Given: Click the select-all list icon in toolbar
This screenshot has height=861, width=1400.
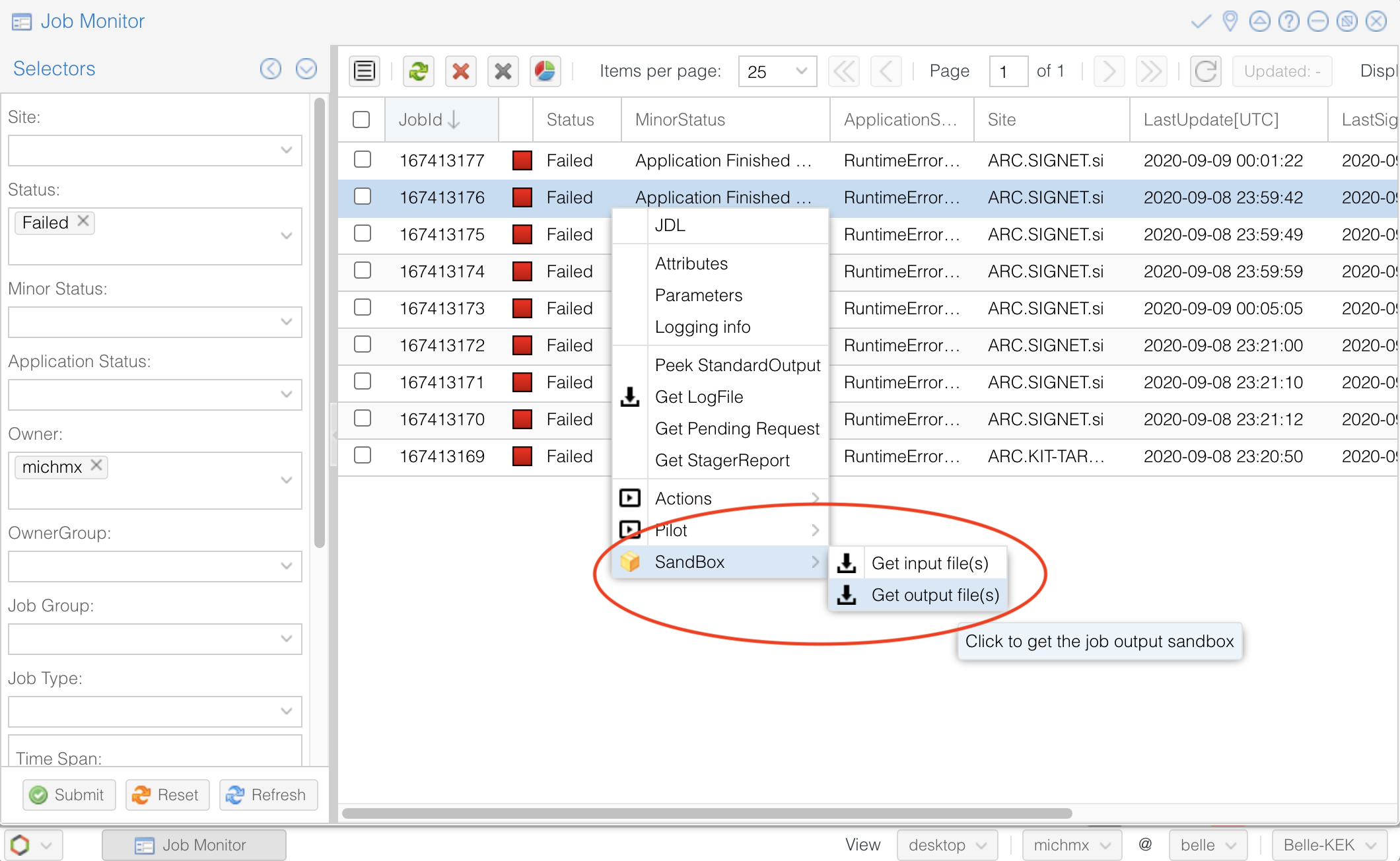Looking at the screenshot, I should pyautogui.click(x=365, y=71).
